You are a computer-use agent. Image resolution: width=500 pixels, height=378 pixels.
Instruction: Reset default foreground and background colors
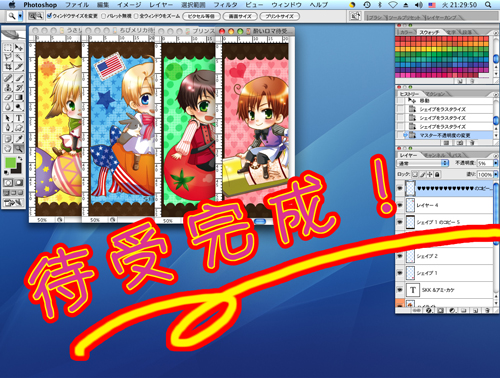pos(7,172)
